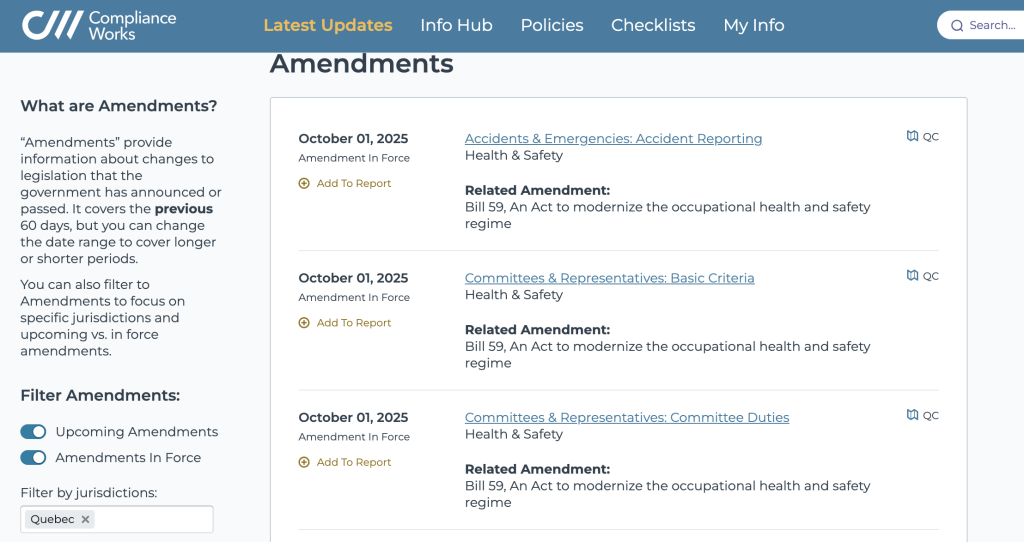Toggle the Amendments In Force switch
The width and height of the screenshot is (1024, 542).
(x=33, y=458)
